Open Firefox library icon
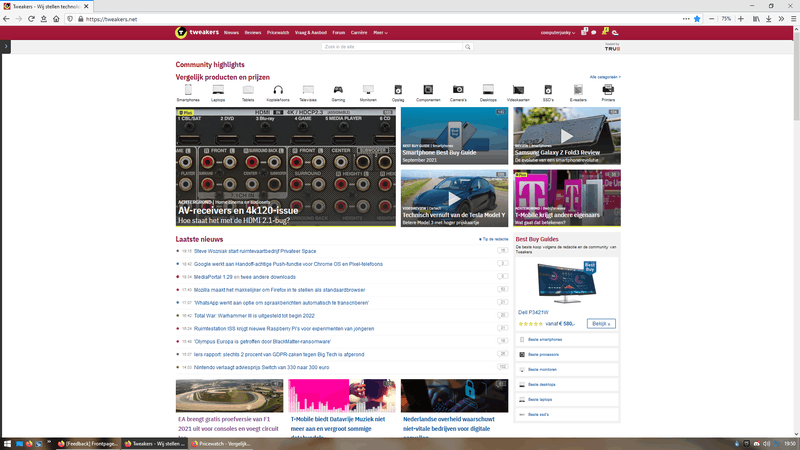The height and width of the screenshot is (450, 800). coord(756,19)
